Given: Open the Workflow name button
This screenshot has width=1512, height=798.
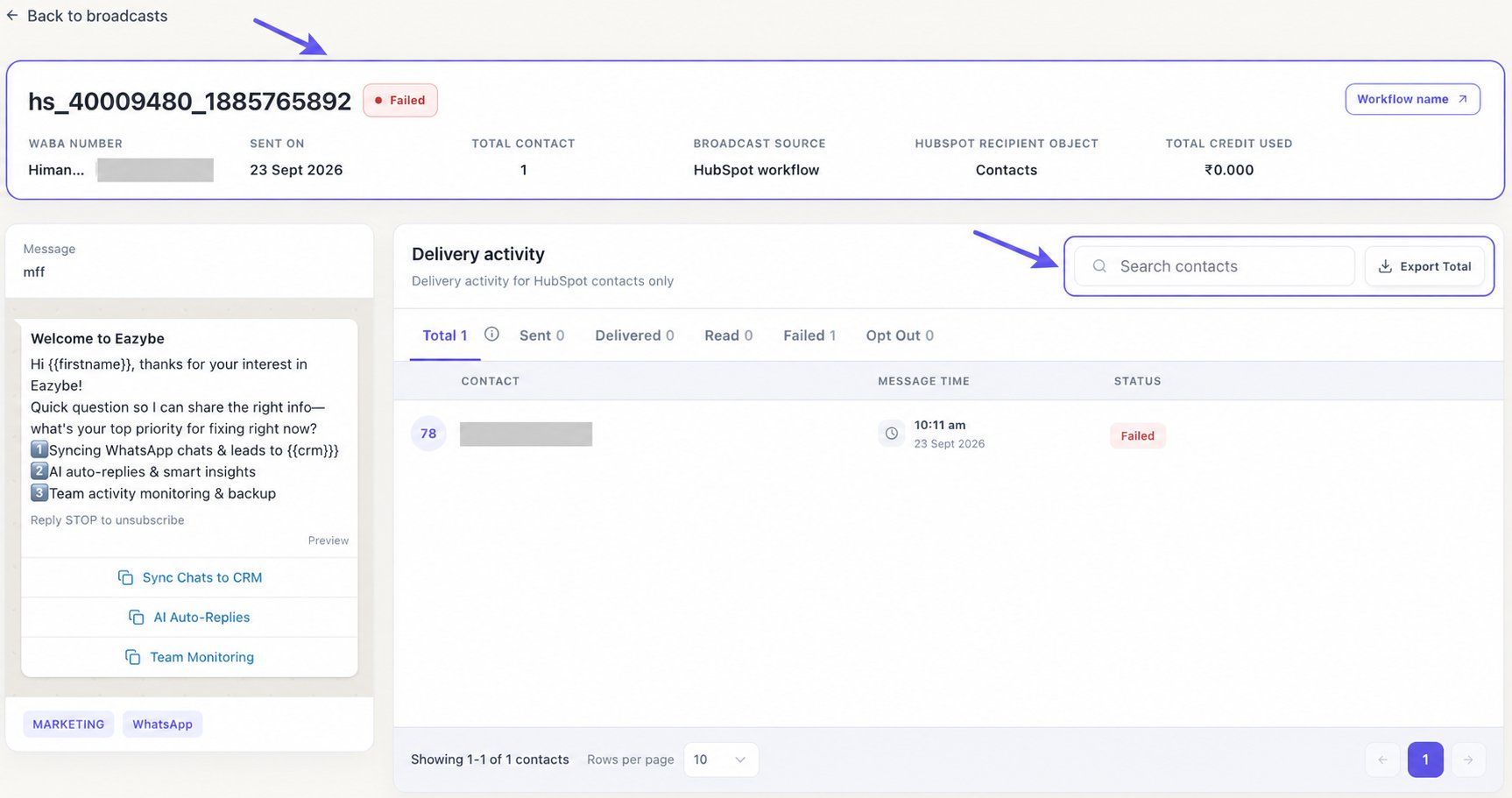Looking at the screenshot, I should tap(1412, 99).
